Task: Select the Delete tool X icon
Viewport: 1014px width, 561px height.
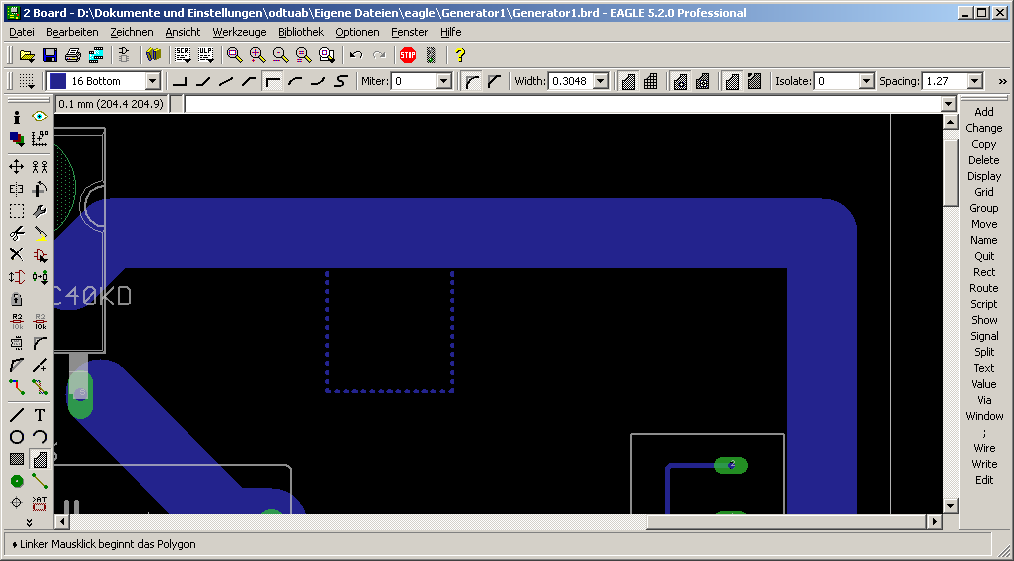Action: click(x=17, y=255)
